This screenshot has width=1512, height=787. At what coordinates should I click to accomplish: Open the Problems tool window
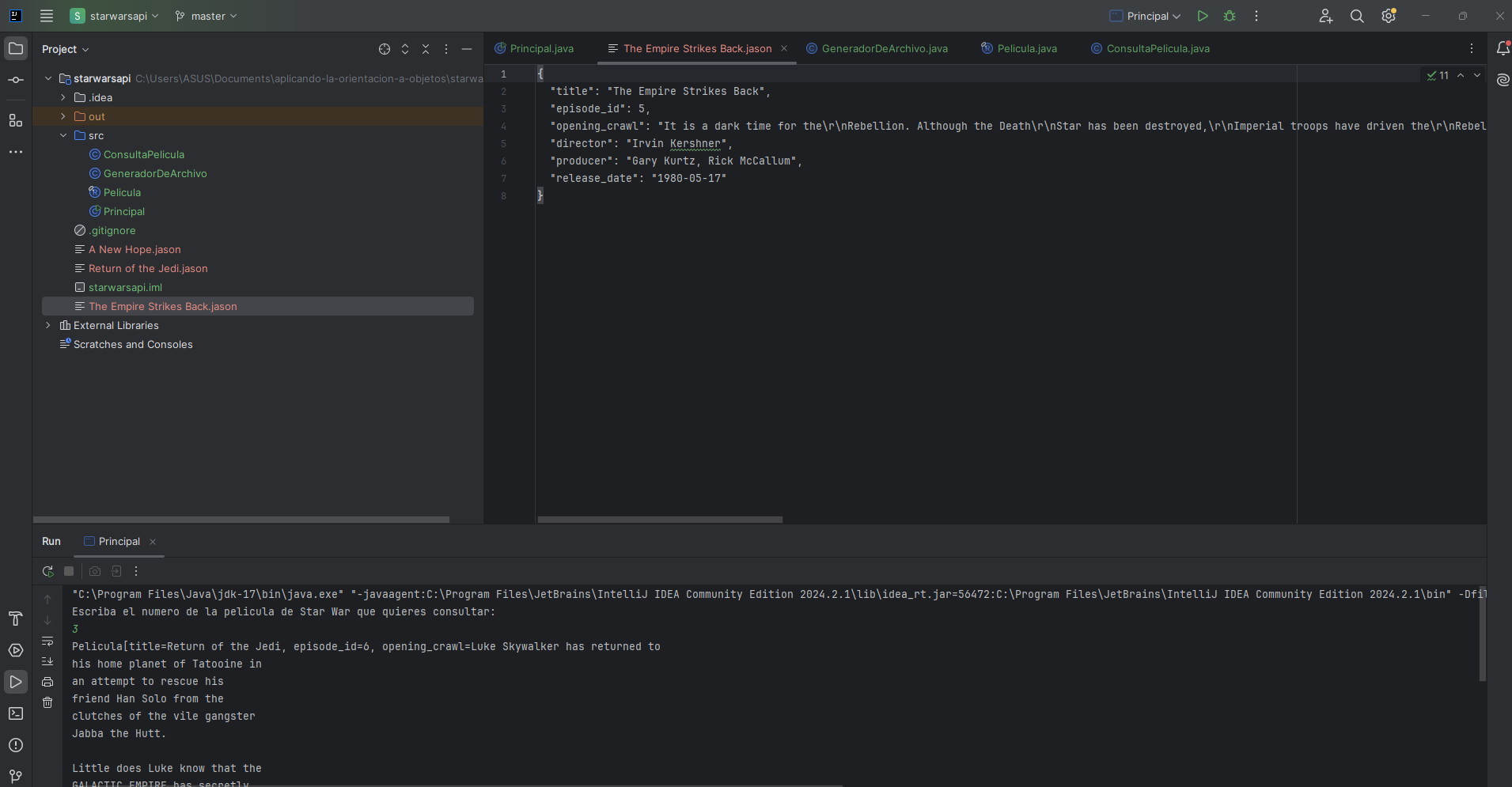16,745
